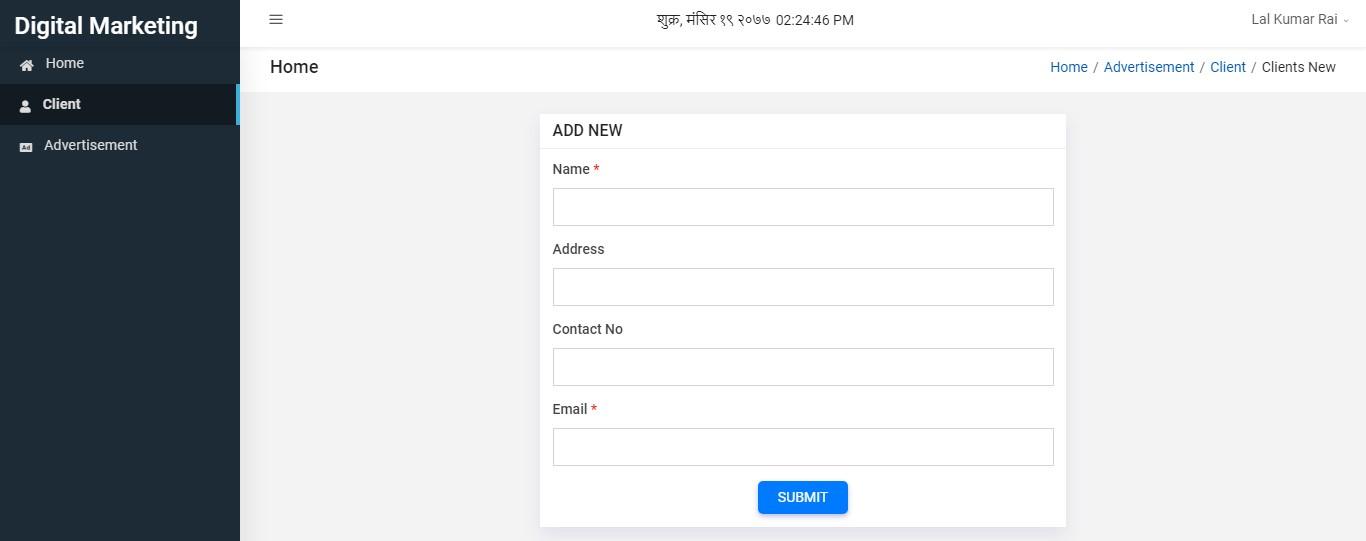Click the hamburger menu icon

(x=276, y=19)
